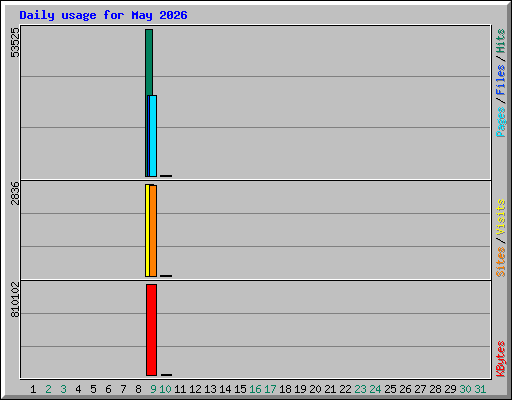Click the red KBytes bar
Viewport: 512px width, 400px height.
click(151, 330)
